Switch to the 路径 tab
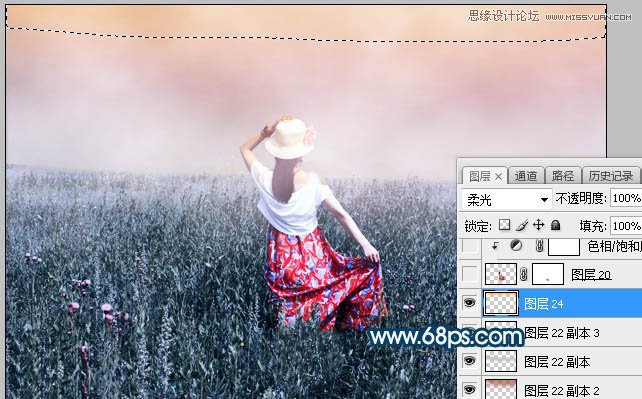 [563, 176]
